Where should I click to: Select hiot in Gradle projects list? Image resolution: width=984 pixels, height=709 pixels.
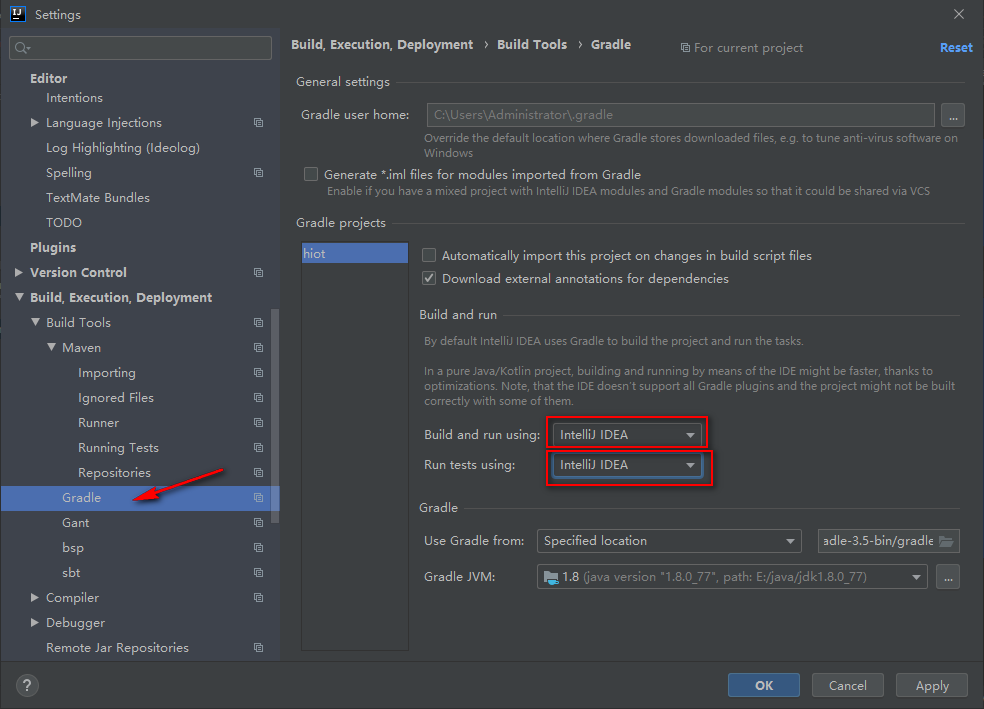pos(355,253)
